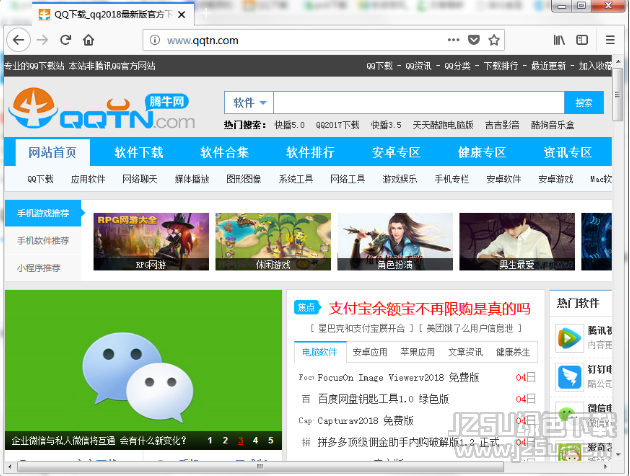This screenshot has width=630, height=476.
Task: Expand the 软件 search category dropdown
Action: (249, 102)
